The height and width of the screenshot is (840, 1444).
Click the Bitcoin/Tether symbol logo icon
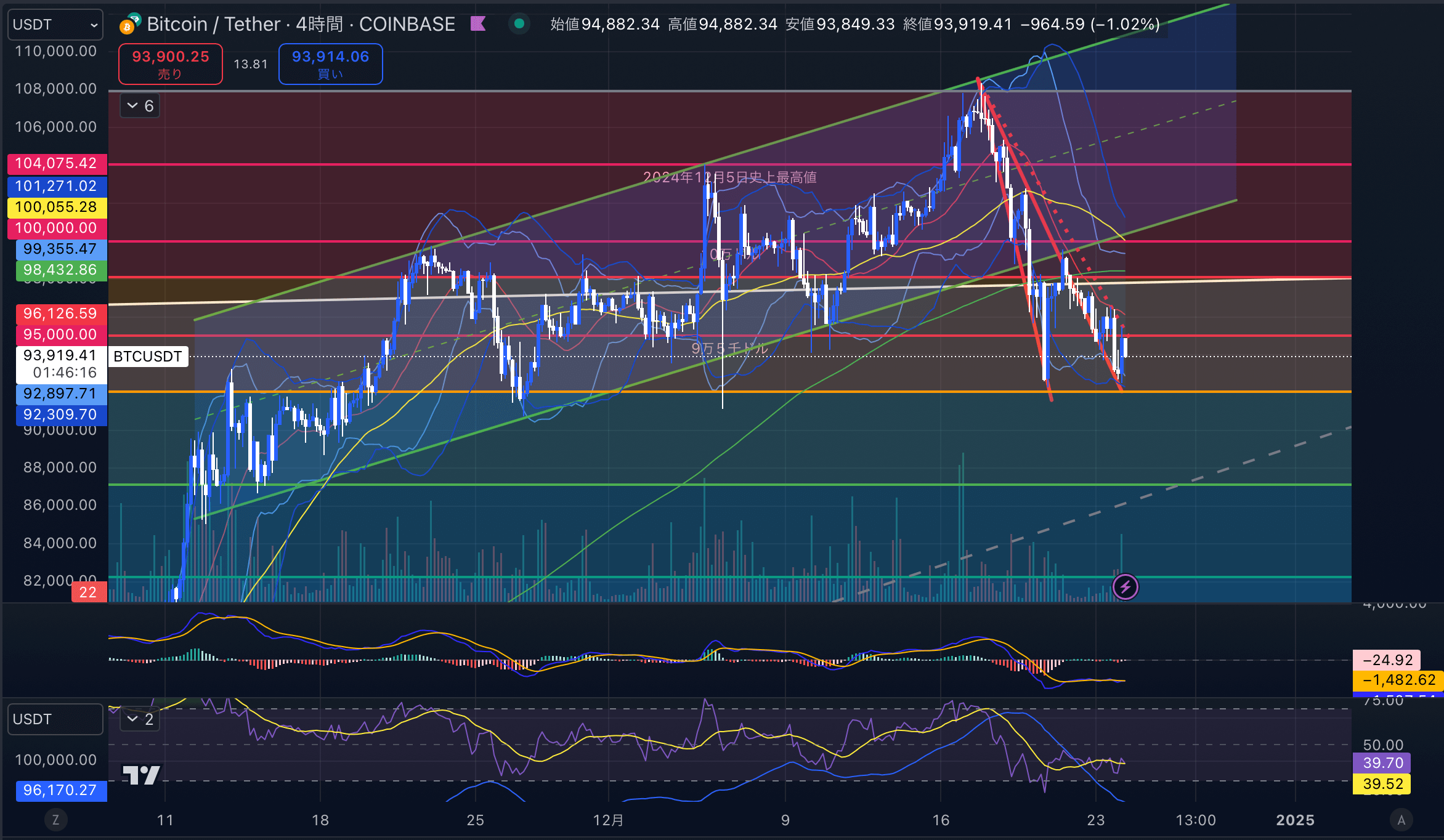pos(130,23)
